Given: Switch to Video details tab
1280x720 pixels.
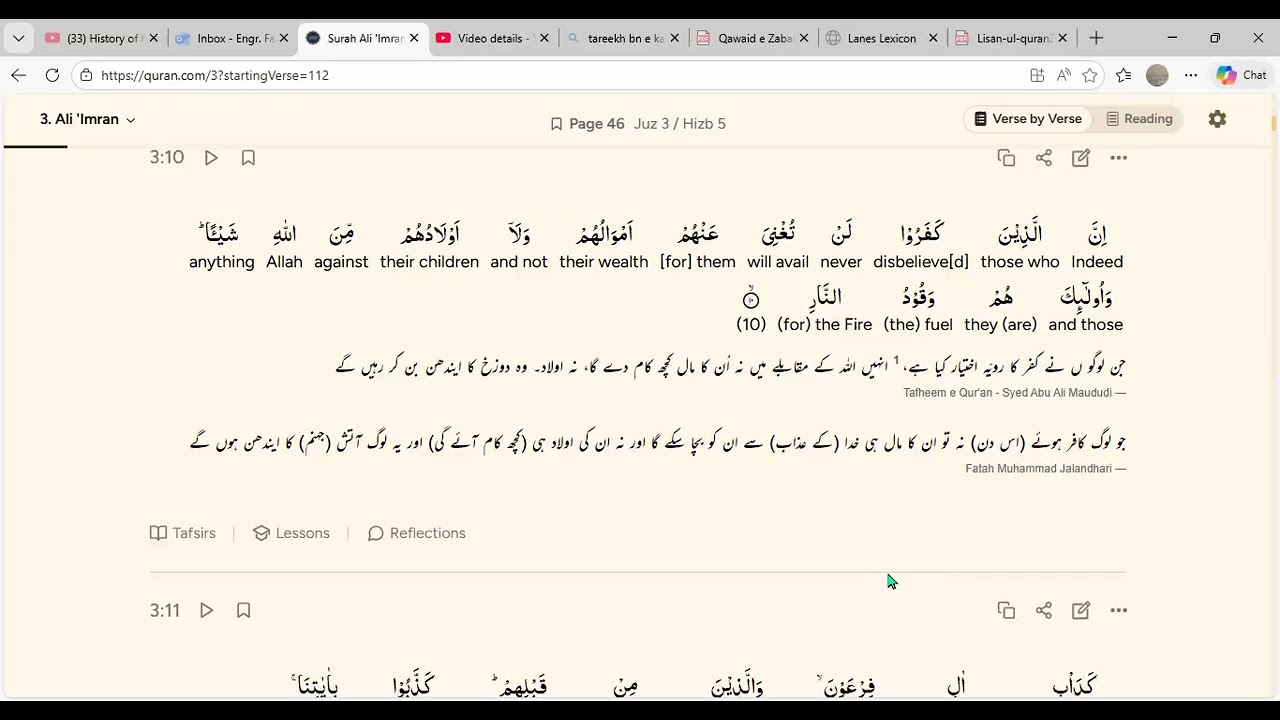Looking at the screenshot, I should pos(492,38).
